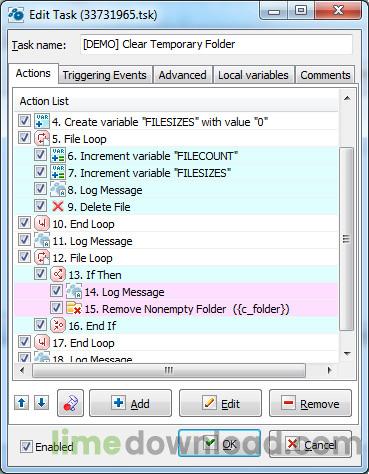The image size is (369, 474).
Task: Click the Edit Task window title icon
Action: tap(16, 15)
